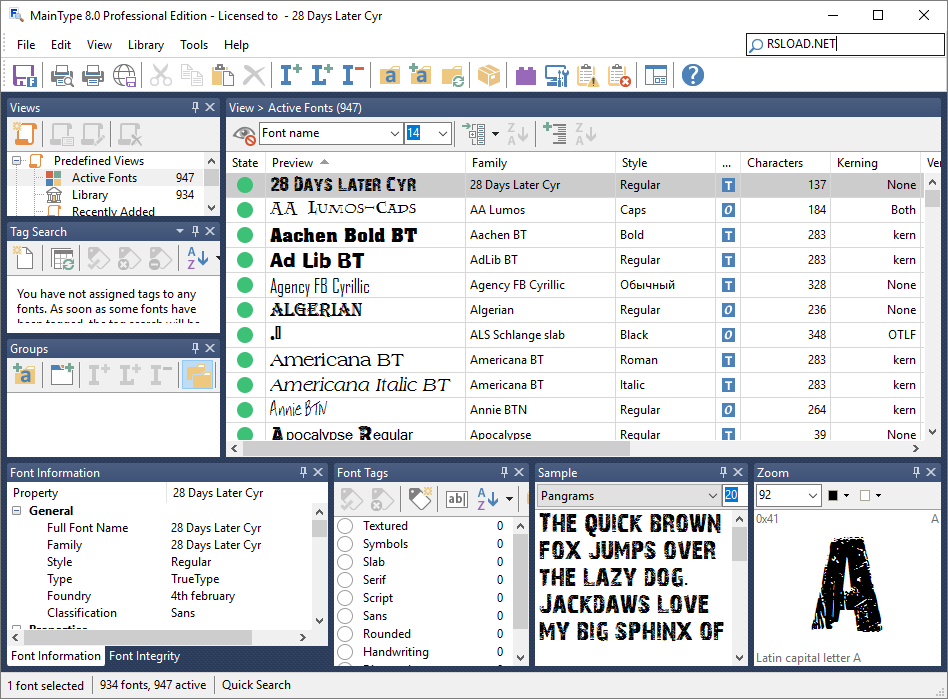Screen dimensions: 948x699
Task: Click the package icon in the toolbar
Action: coord(489,75)
